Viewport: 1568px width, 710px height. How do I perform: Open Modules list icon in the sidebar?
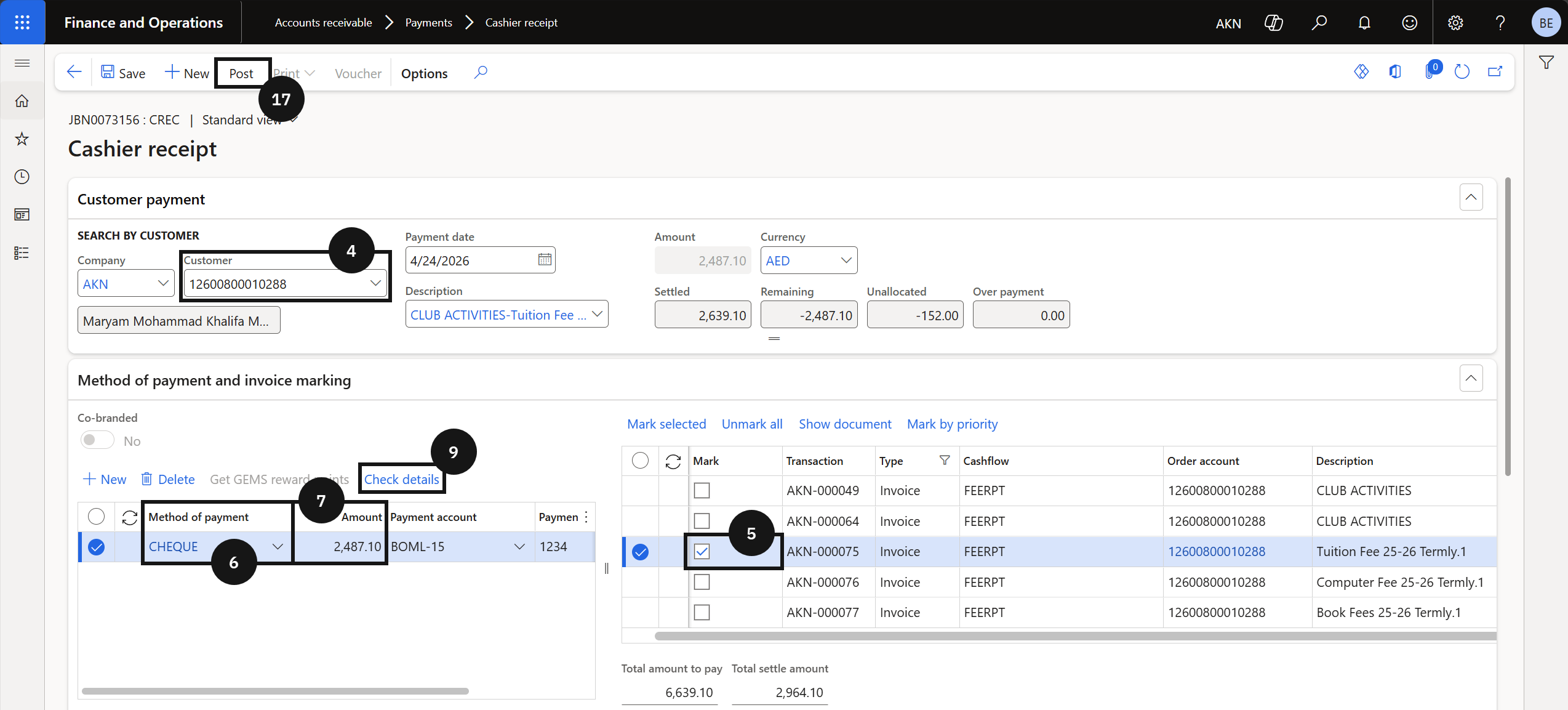[22, 252]
